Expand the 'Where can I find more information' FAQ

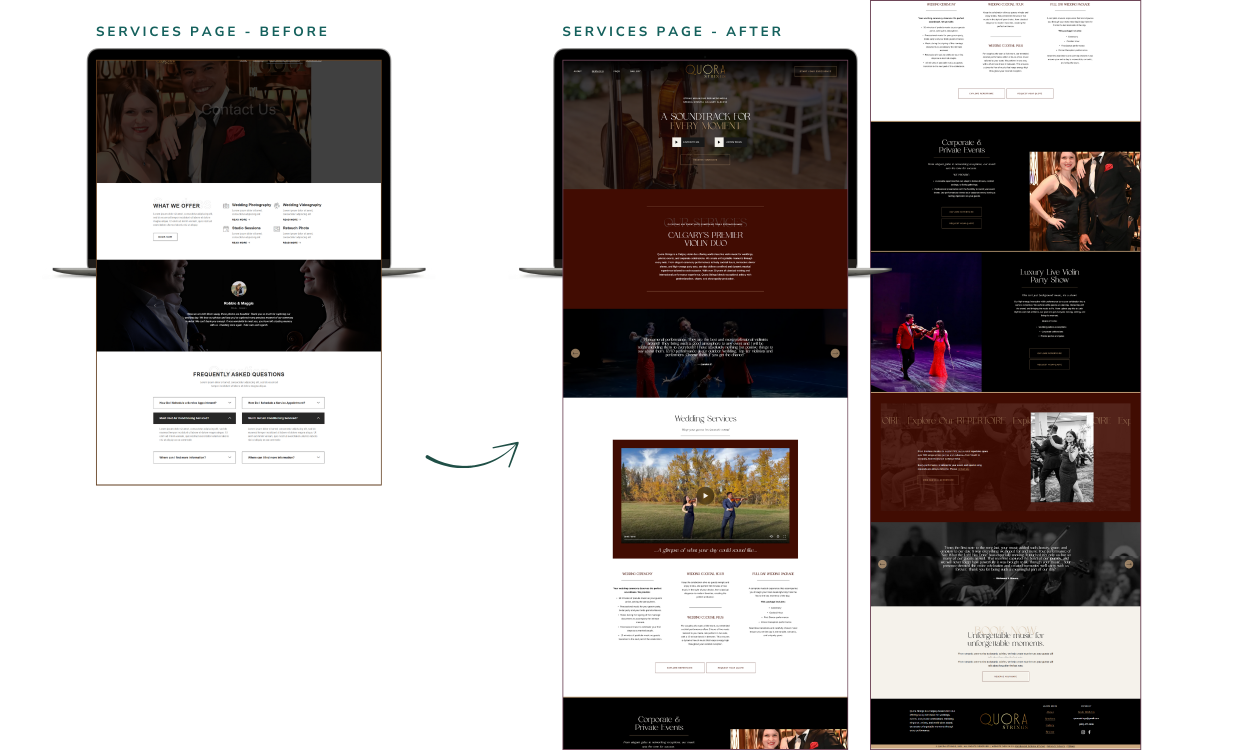pos(194,457)
